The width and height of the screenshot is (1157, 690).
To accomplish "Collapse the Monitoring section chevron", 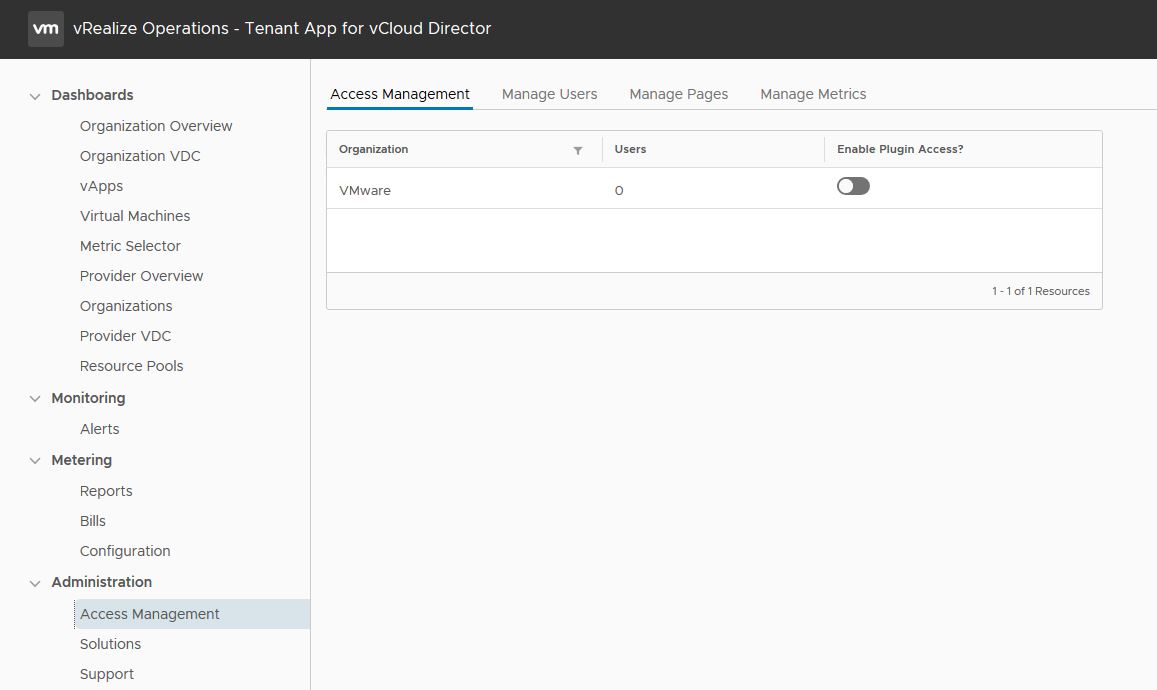I will pyautogui.click(x=35, y=398).
